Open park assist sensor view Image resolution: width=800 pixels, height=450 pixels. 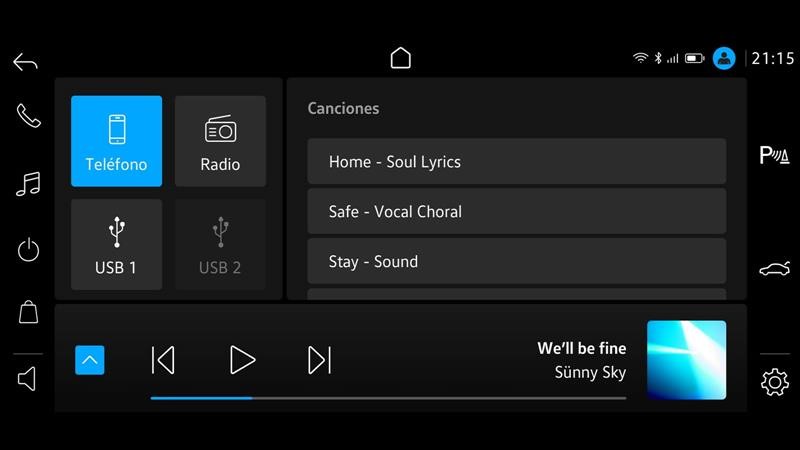(x=774, y=155)
